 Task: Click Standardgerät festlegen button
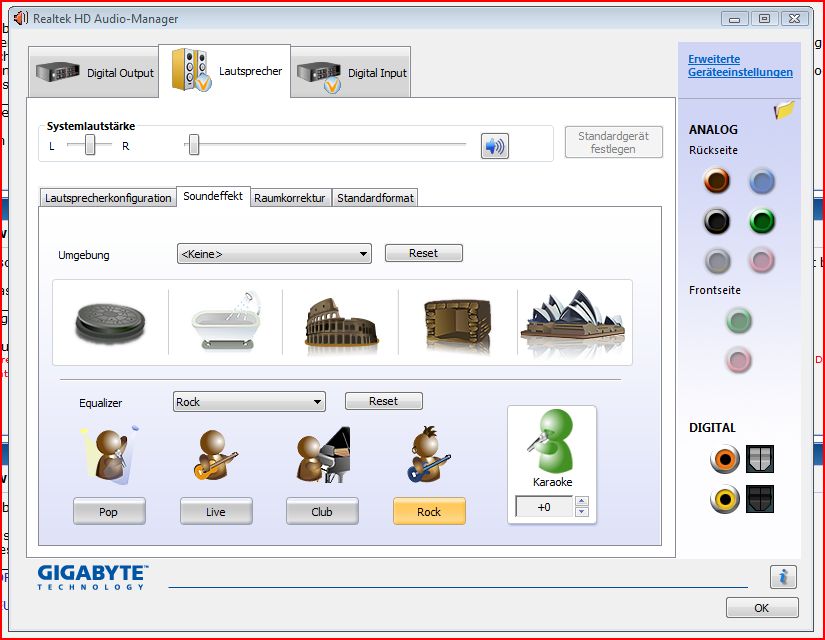tap(613, 142)
